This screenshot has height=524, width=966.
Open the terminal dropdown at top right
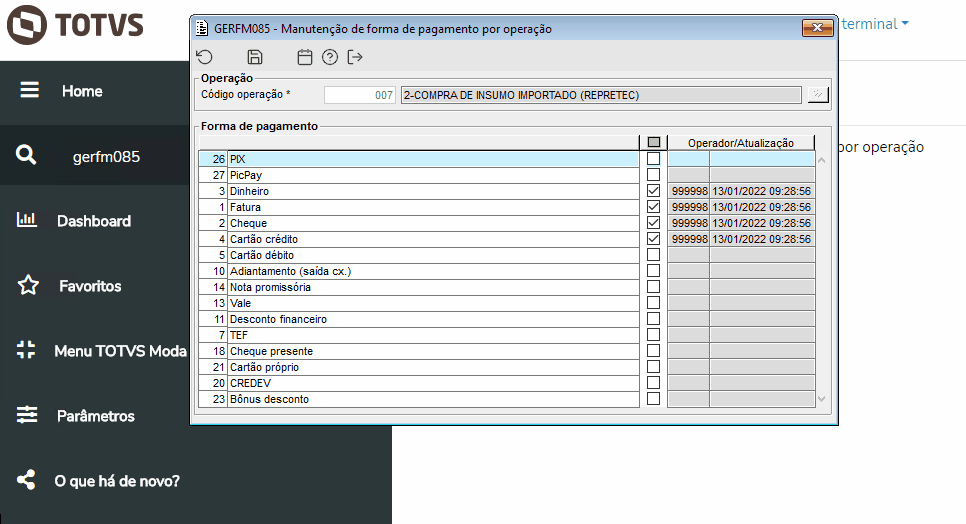click(x=875, y=24)
